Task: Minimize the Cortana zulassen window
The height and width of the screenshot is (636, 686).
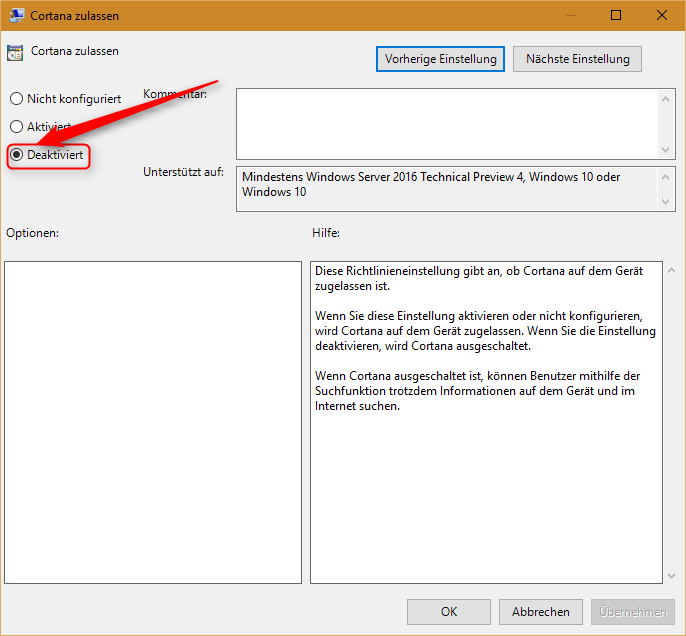Action: click(x=570, y=15)
